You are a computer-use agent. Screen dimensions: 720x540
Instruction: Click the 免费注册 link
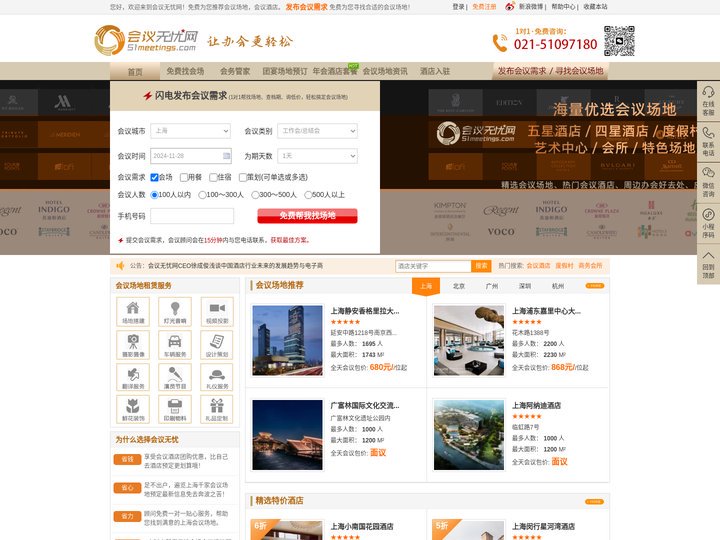point(484,7)
